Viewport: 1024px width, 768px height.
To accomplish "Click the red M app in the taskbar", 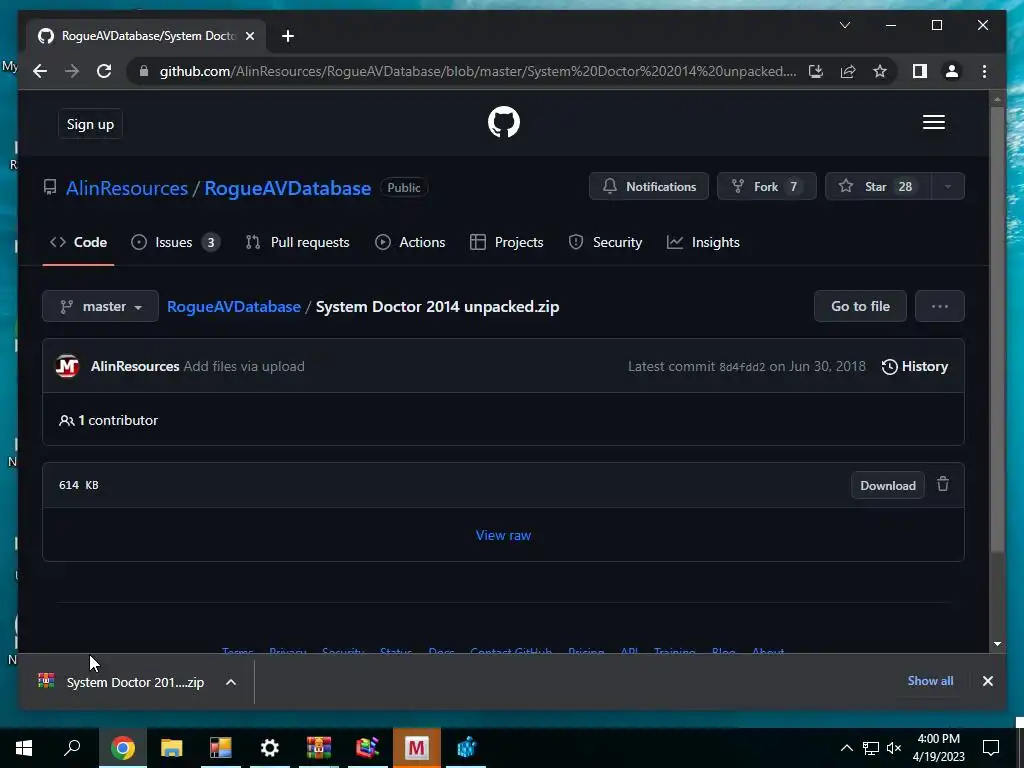I will tap(417, 748).
